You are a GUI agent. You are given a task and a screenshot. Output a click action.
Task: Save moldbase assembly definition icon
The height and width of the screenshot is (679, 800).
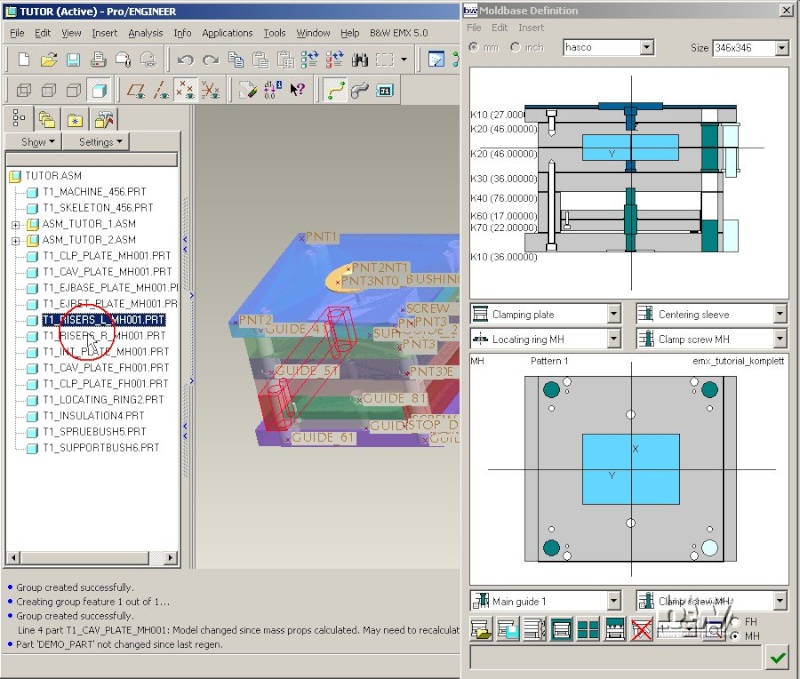tap(508, 629)
